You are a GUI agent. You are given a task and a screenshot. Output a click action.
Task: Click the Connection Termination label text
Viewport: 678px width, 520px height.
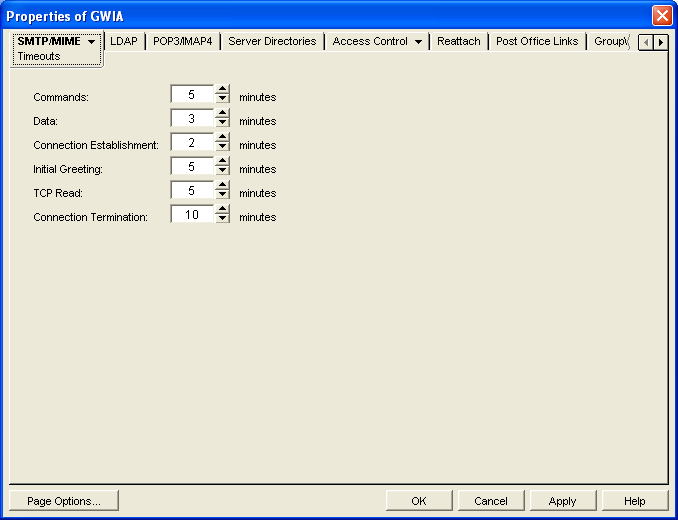[x=90, y=217]
